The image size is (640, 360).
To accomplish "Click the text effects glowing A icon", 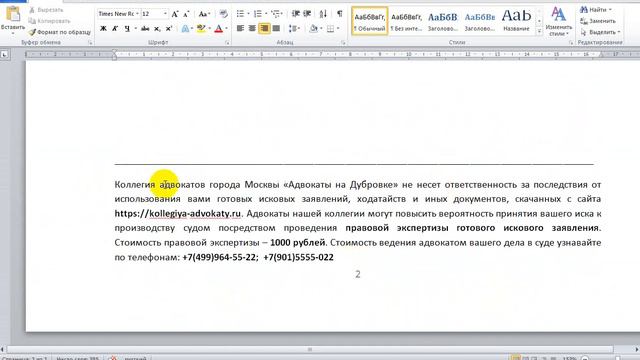I will coord(185,29).
